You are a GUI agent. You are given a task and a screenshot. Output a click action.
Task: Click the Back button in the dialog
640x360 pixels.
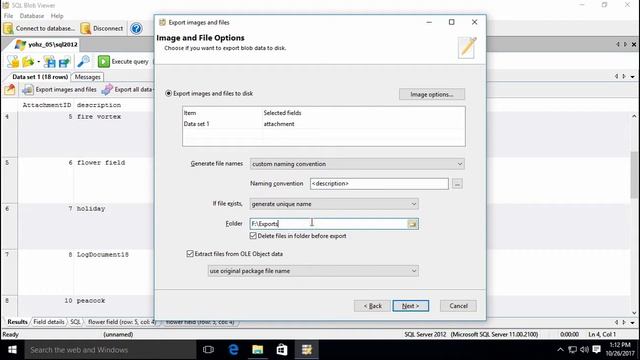pos(372,306)
